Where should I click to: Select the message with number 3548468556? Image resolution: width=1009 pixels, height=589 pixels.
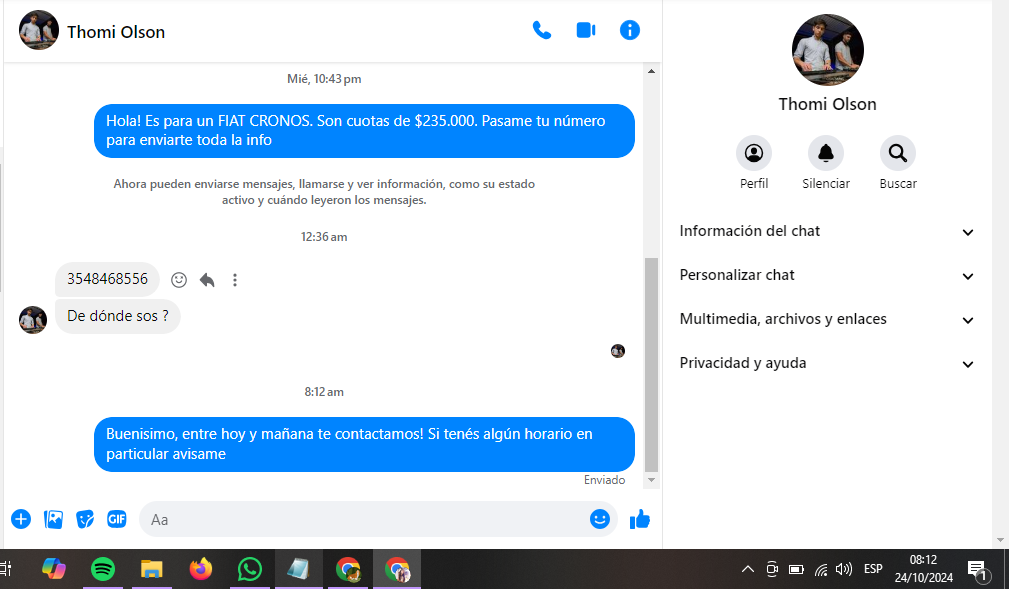point(107,279)
